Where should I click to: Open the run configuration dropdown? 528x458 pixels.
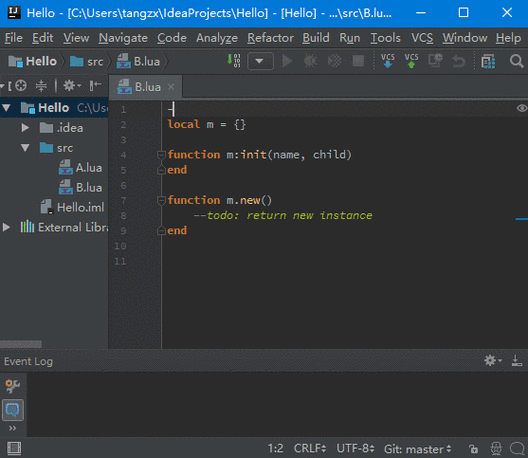click(x=260, y=61)
